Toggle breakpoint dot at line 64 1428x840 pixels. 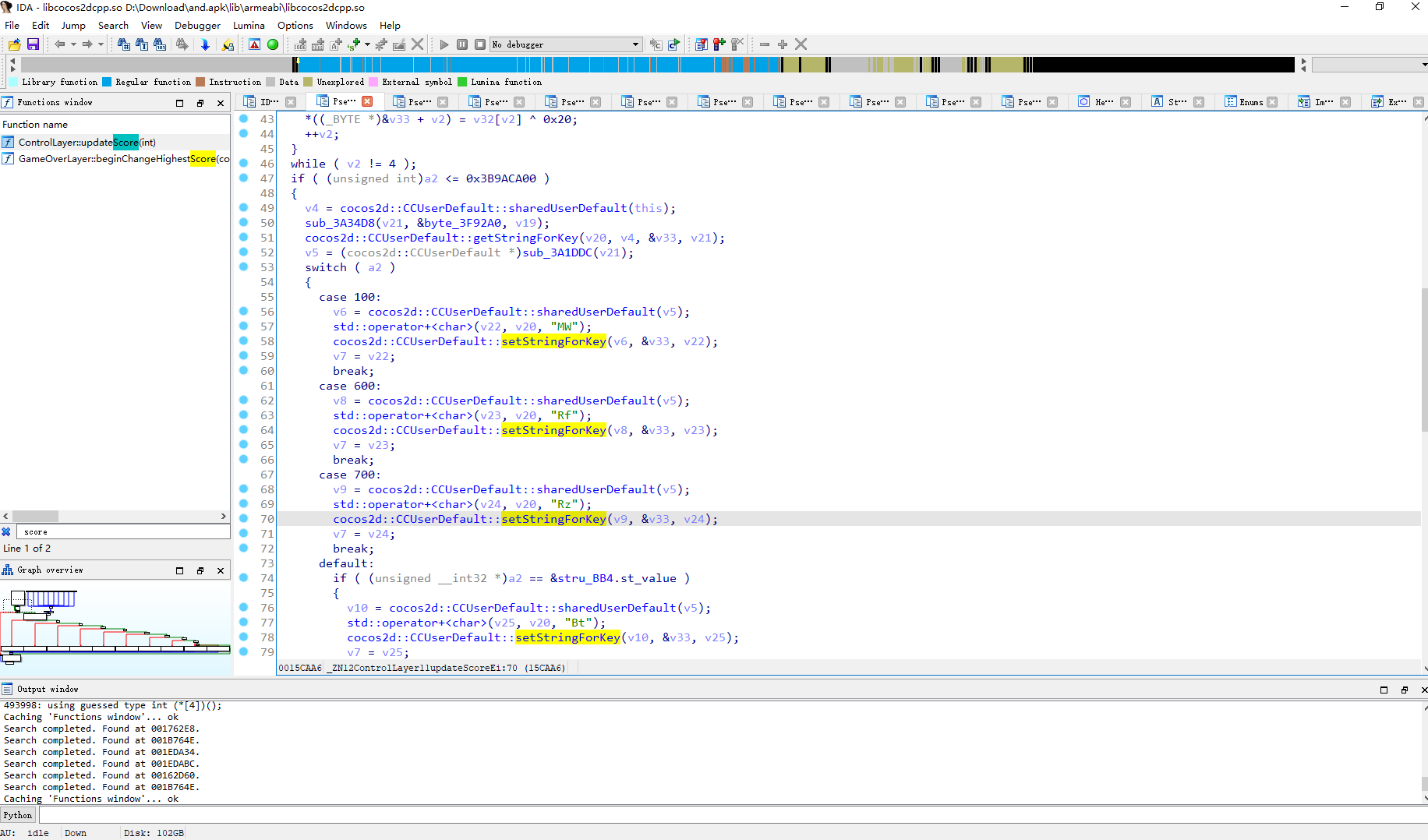coord(243,430)
